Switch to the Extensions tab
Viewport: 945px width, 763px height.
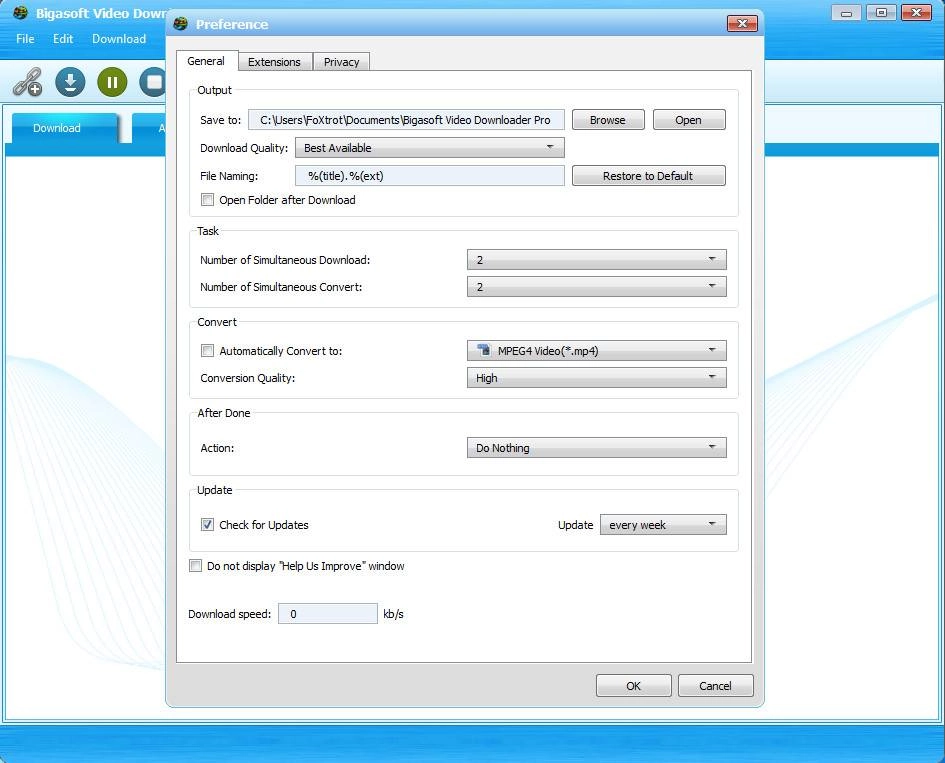pos(274,61)
